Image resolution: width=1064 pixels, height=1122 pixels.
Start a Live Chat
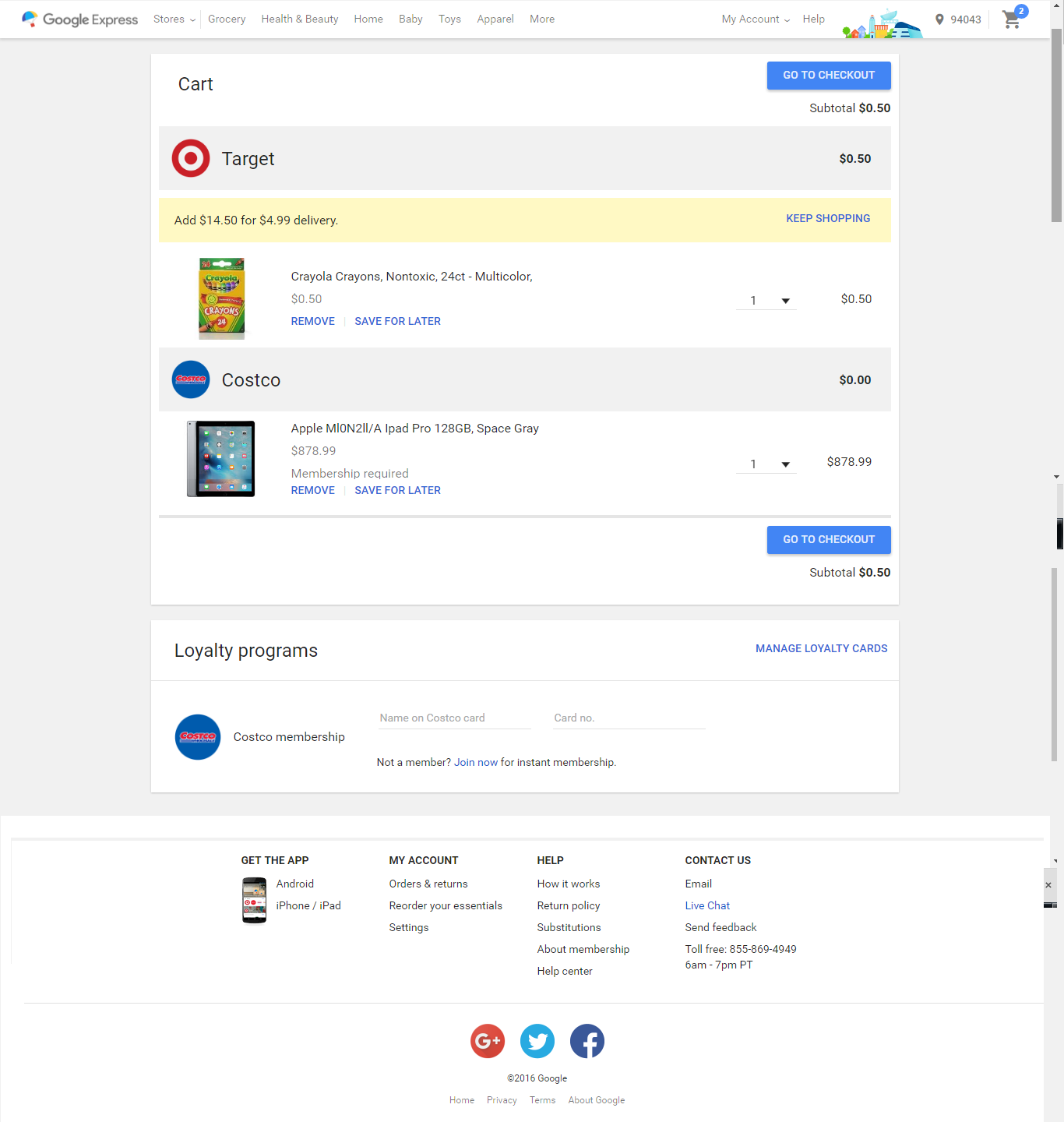tap(707, 905)
